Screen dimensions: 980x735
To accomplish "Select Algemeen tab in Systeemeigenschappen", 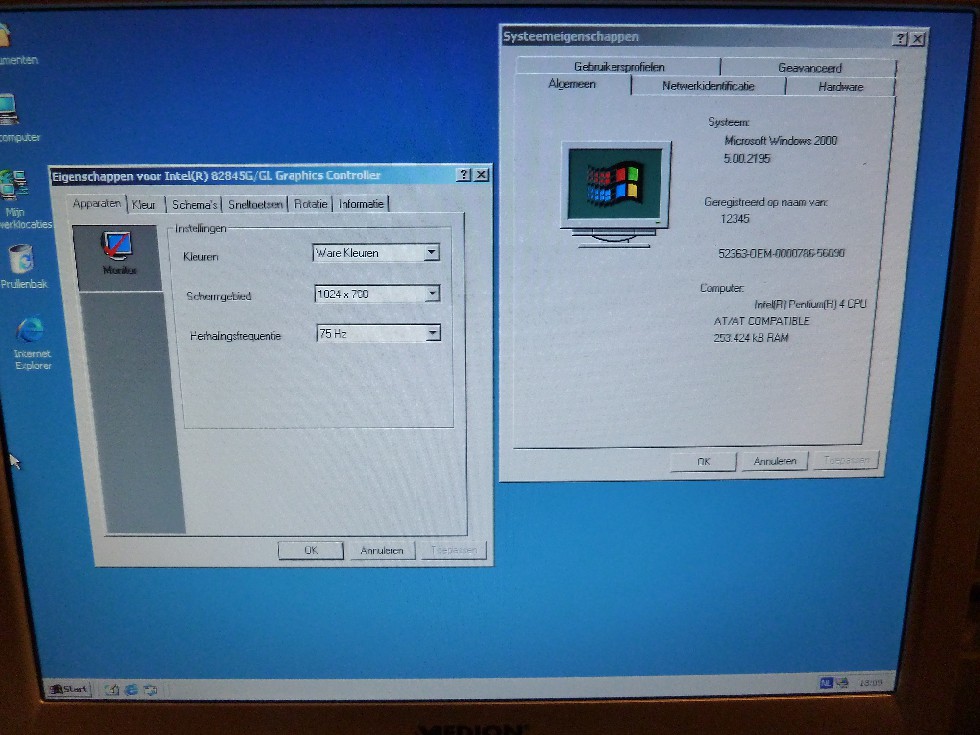I will coord(572,84).
